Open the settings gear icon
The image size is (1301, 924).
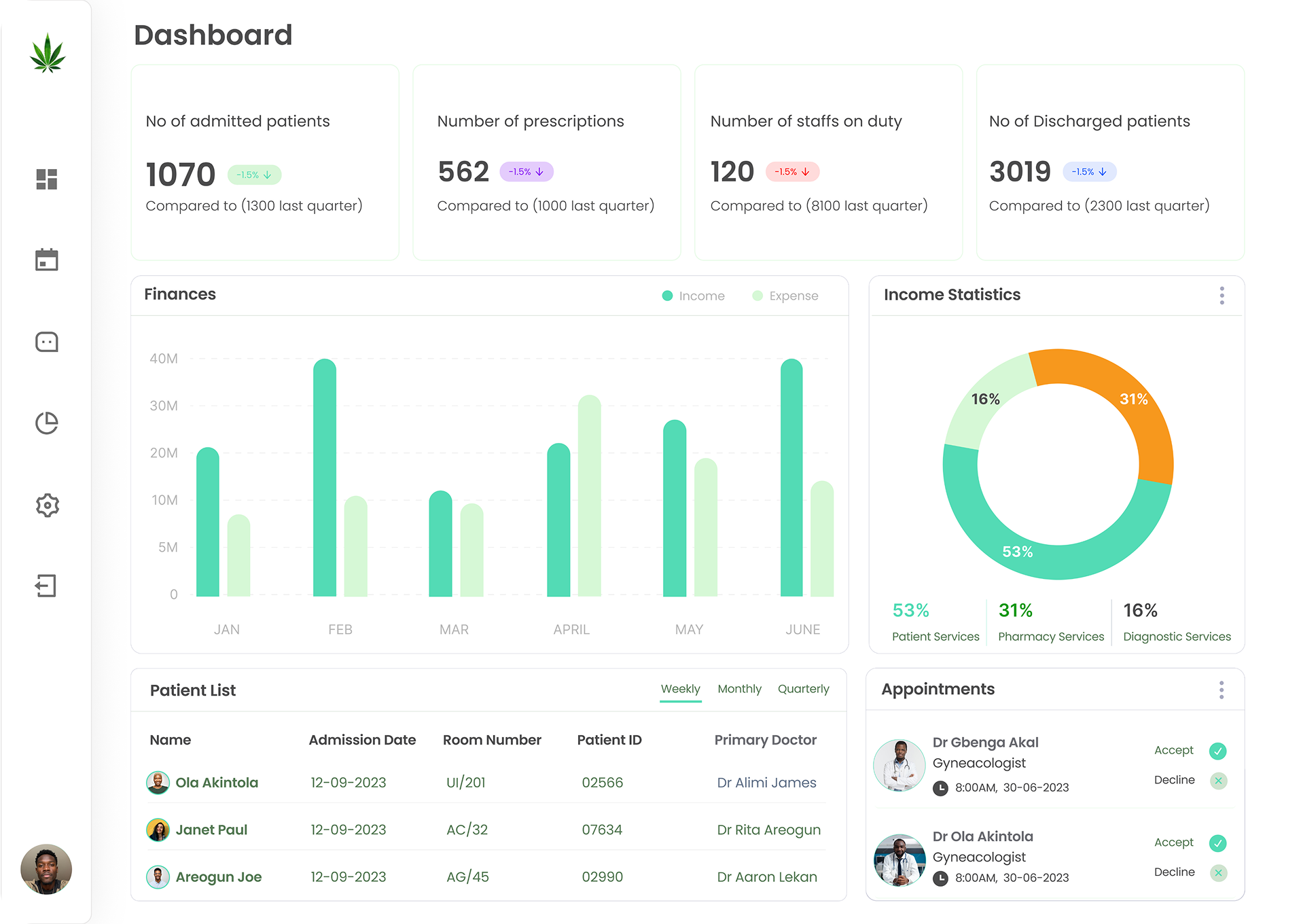click(x=47, y=505)
